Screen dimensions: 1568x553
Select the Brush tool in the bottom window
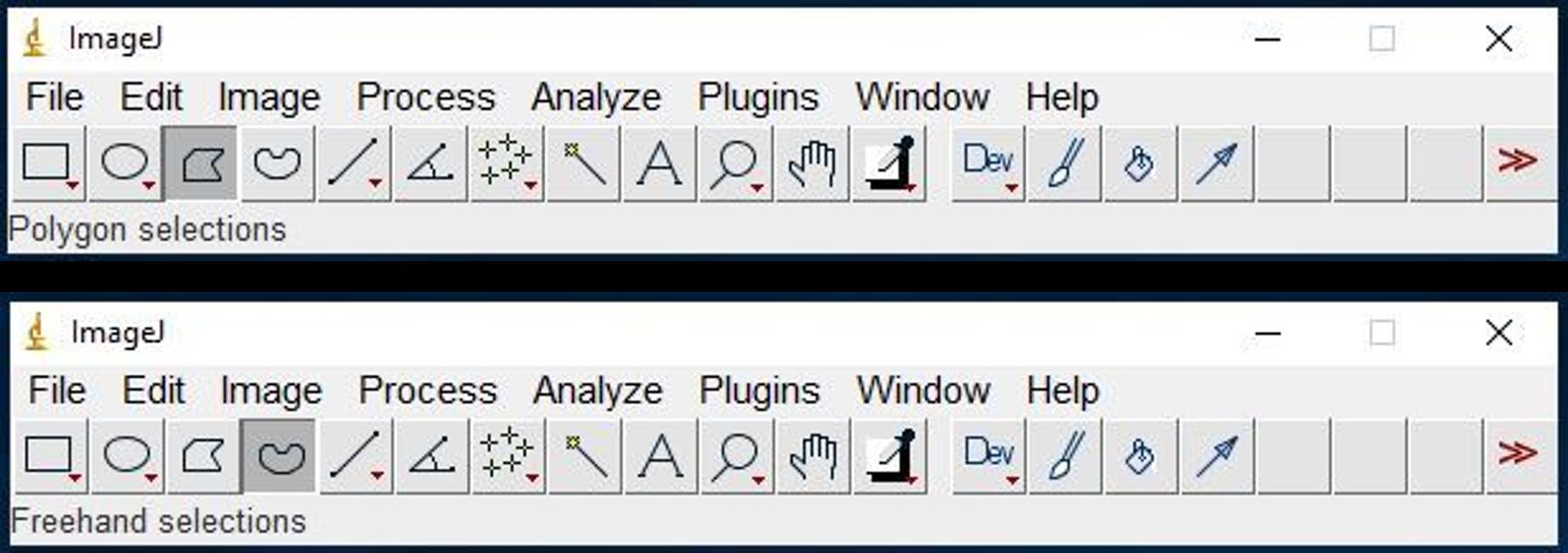point(1066,456)
